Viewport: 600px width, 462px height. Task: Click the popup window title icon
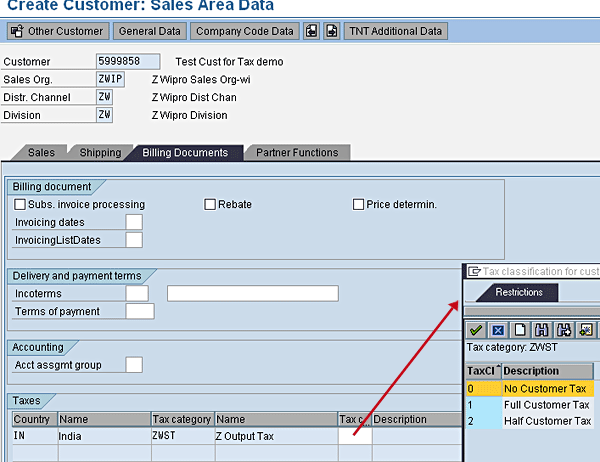475,271
